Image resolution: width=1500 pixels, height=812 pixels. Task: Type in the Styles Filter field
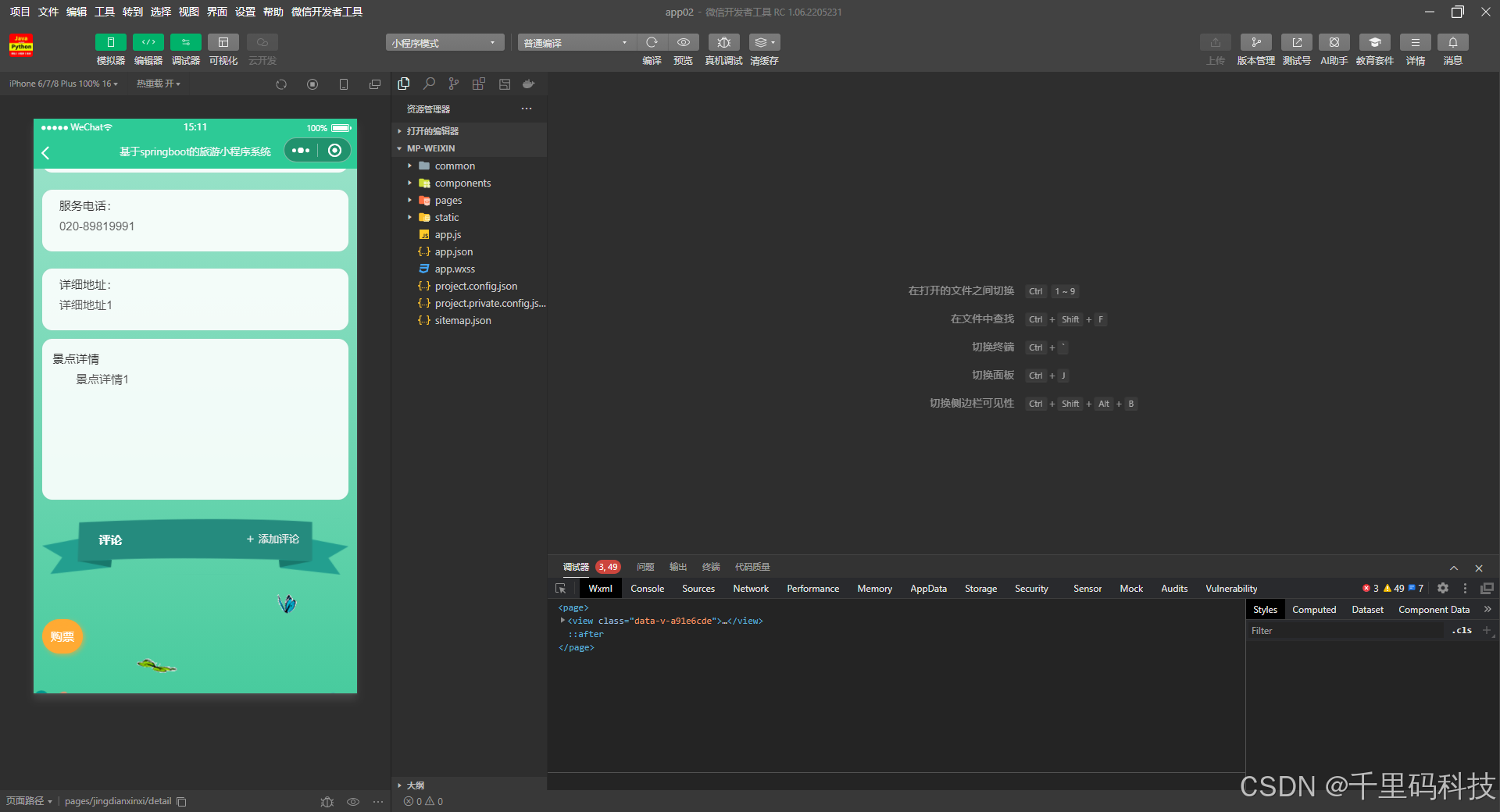(1345, 631)
